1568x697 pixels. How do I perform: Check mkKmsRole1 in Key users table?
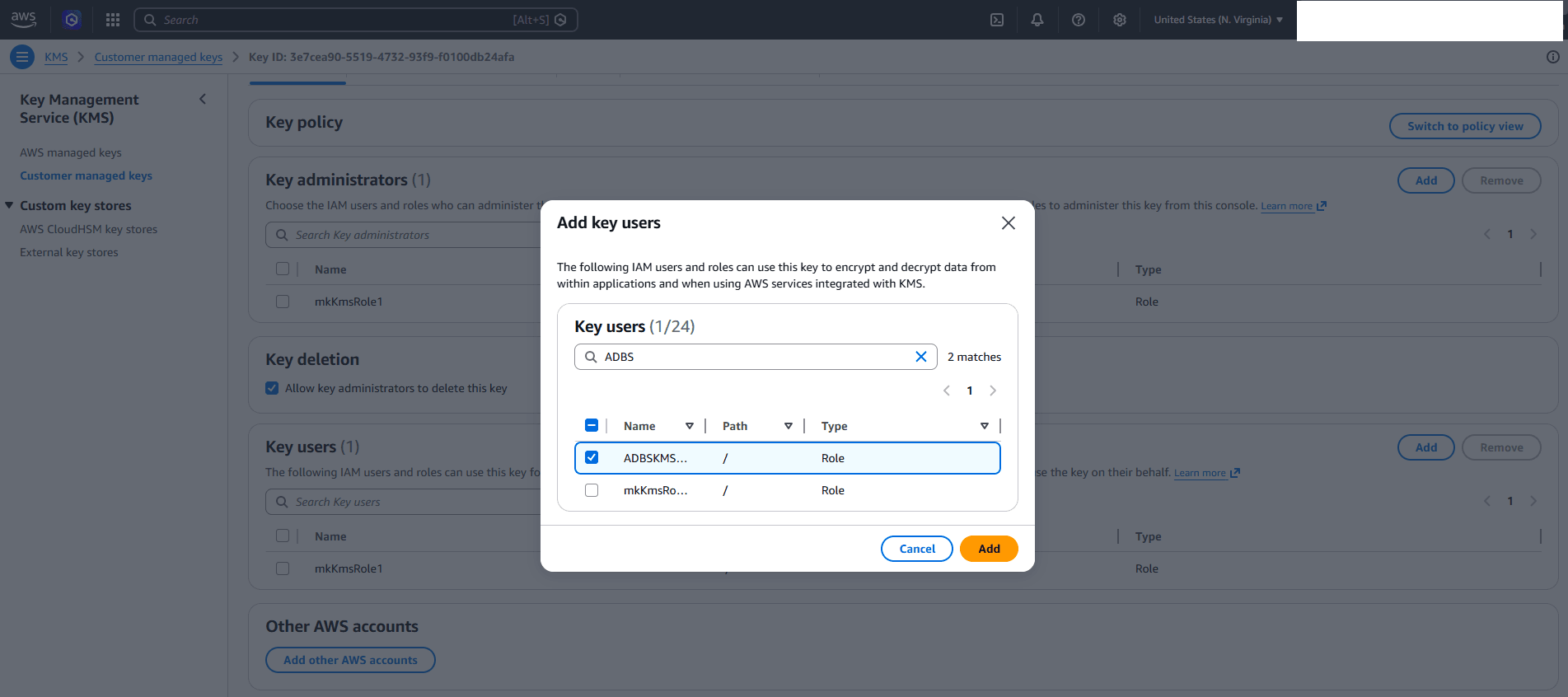(283, 568)
